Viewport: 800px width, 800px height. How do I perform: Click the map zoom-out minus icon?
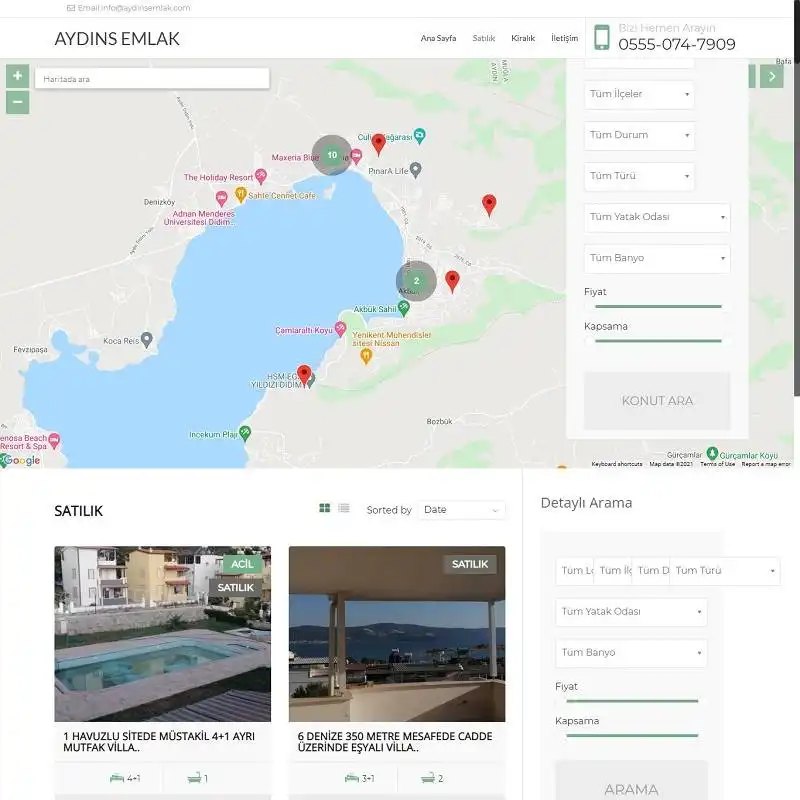point(17,101)
